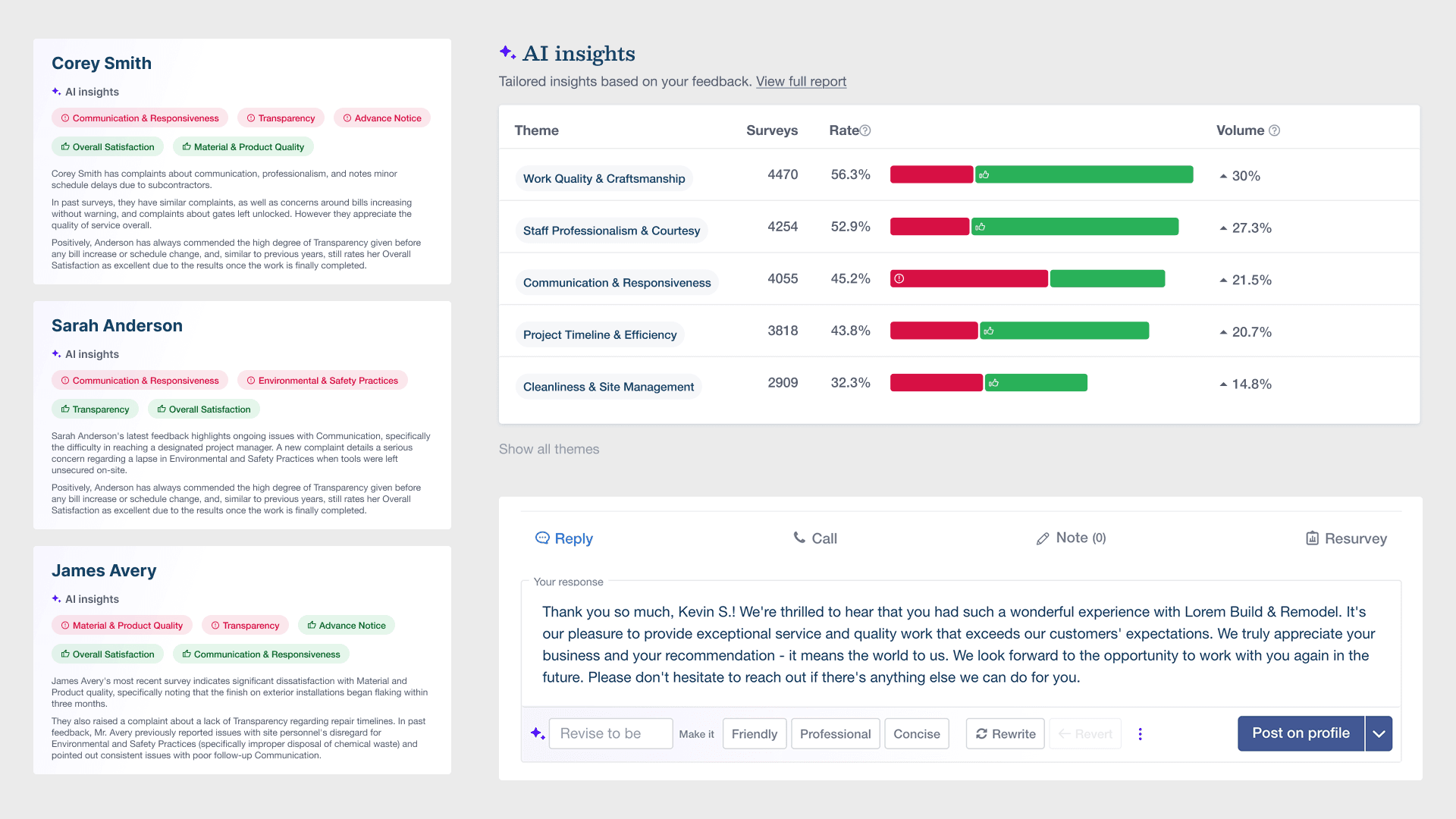
Task: Click the Rate column help icon
Action: click(865, 130)
